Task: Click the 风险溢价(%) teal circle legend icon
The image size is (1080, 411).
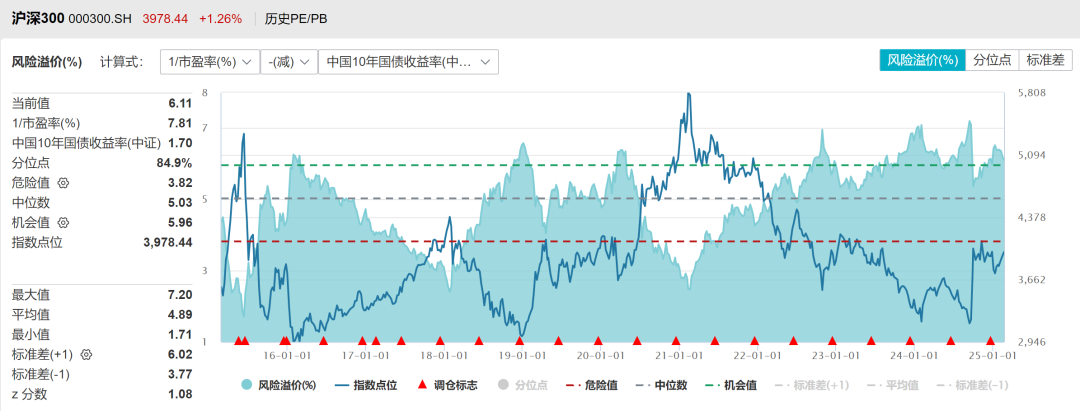Action: pyautogui.click(x=246, y=385)
